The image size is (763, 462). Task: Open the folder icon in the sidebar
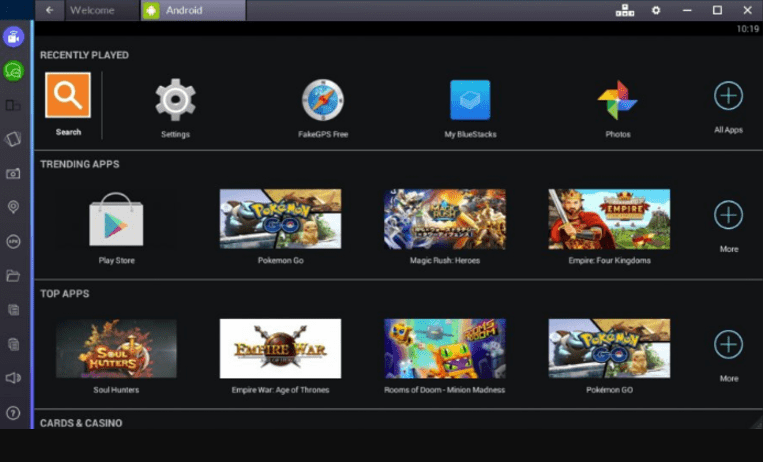tap(13, 276)
